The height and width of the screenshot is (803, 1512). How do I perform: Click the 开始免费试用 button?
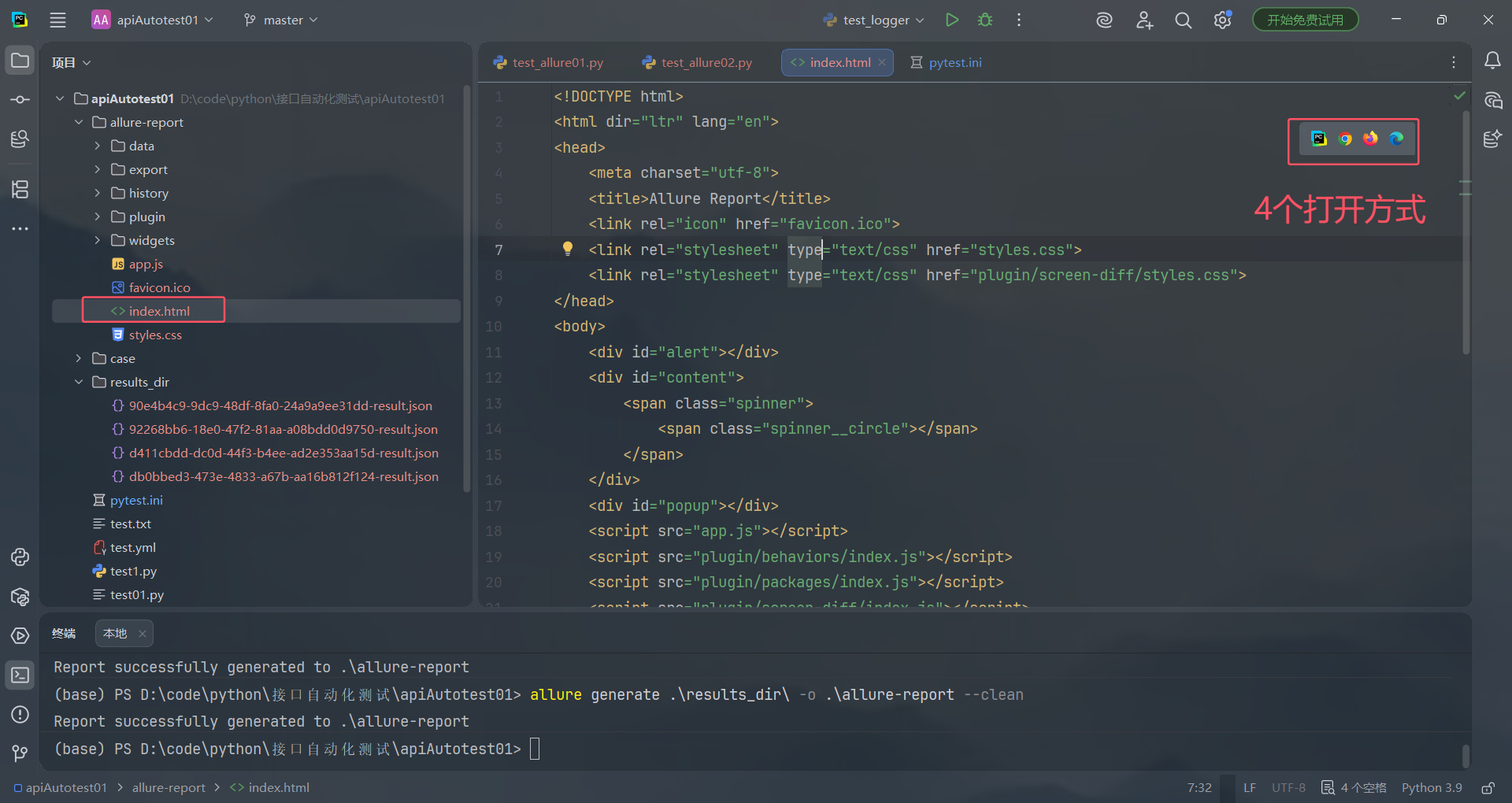(1305, 20)
